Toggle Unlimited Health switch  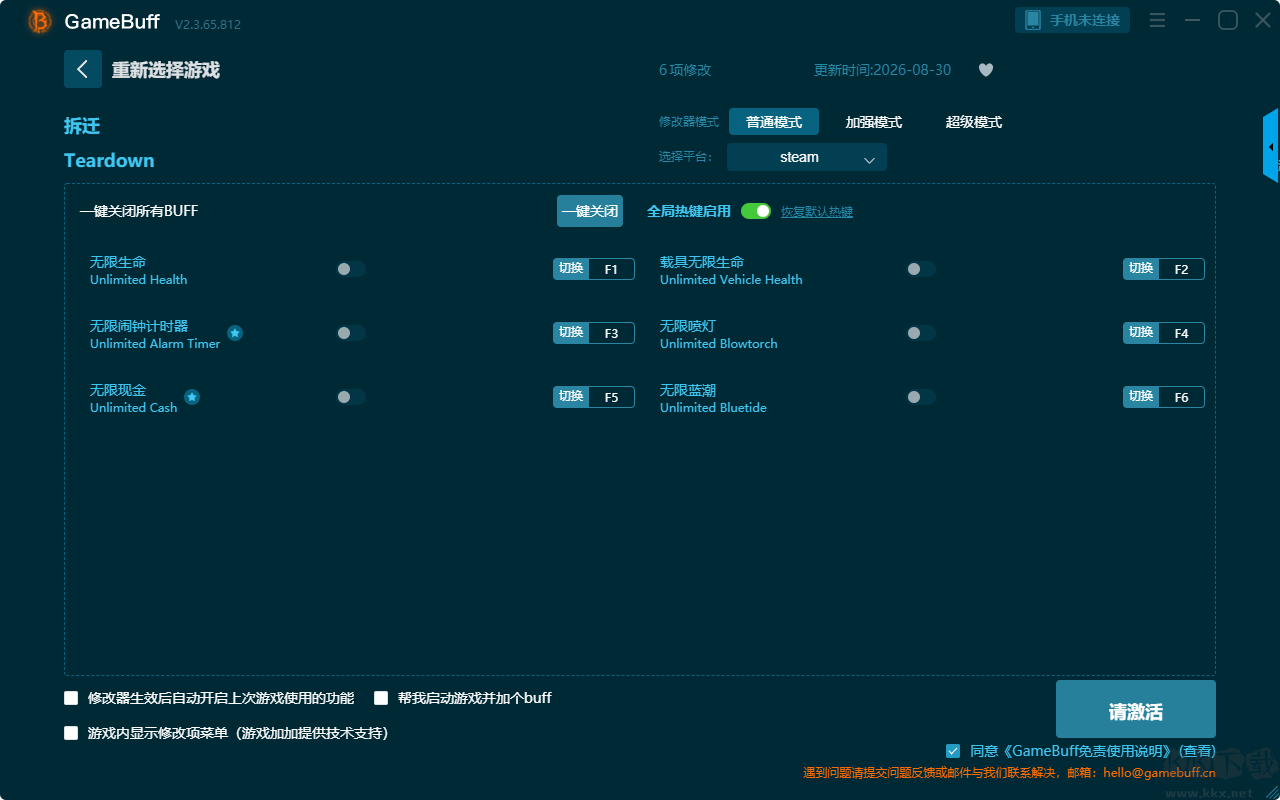point(351,269)
